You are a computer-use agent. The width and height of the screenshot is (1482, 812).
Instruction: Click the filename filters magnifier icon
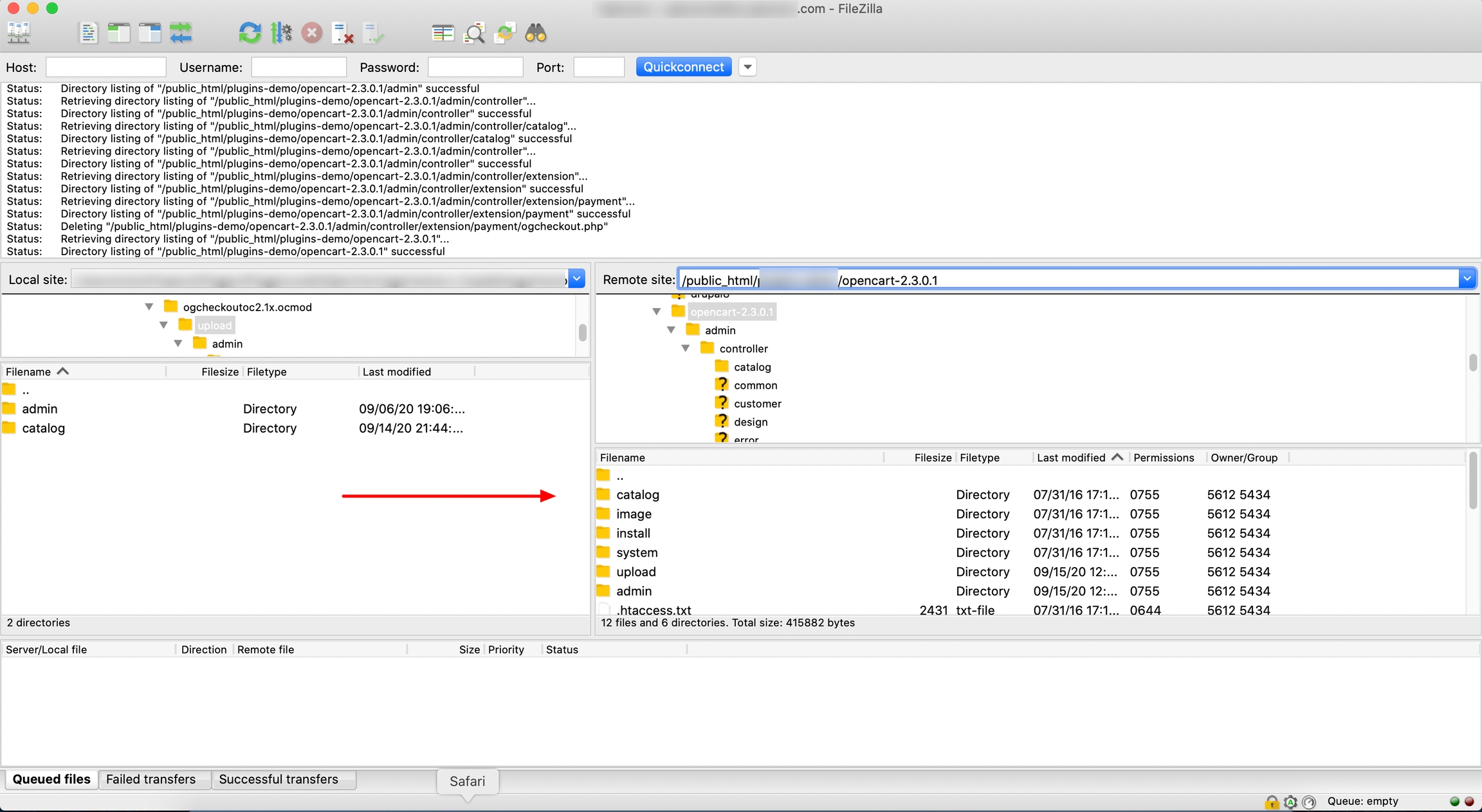click(x=474, y=33)
